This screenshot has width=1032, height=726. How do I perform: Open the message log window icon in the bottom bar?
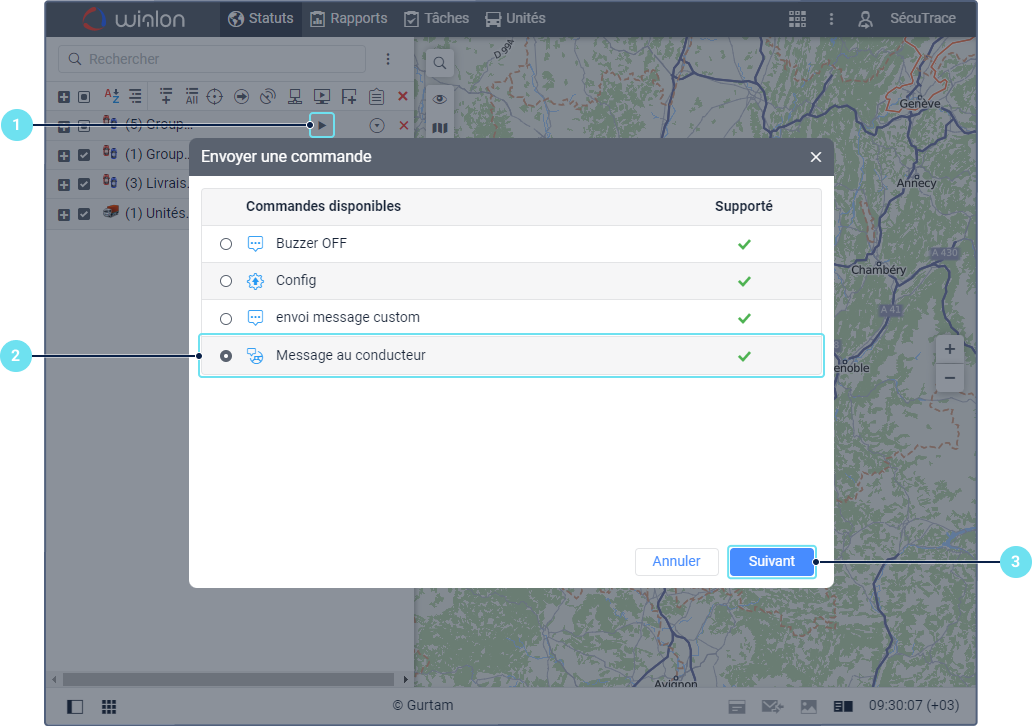coord(737,707)
